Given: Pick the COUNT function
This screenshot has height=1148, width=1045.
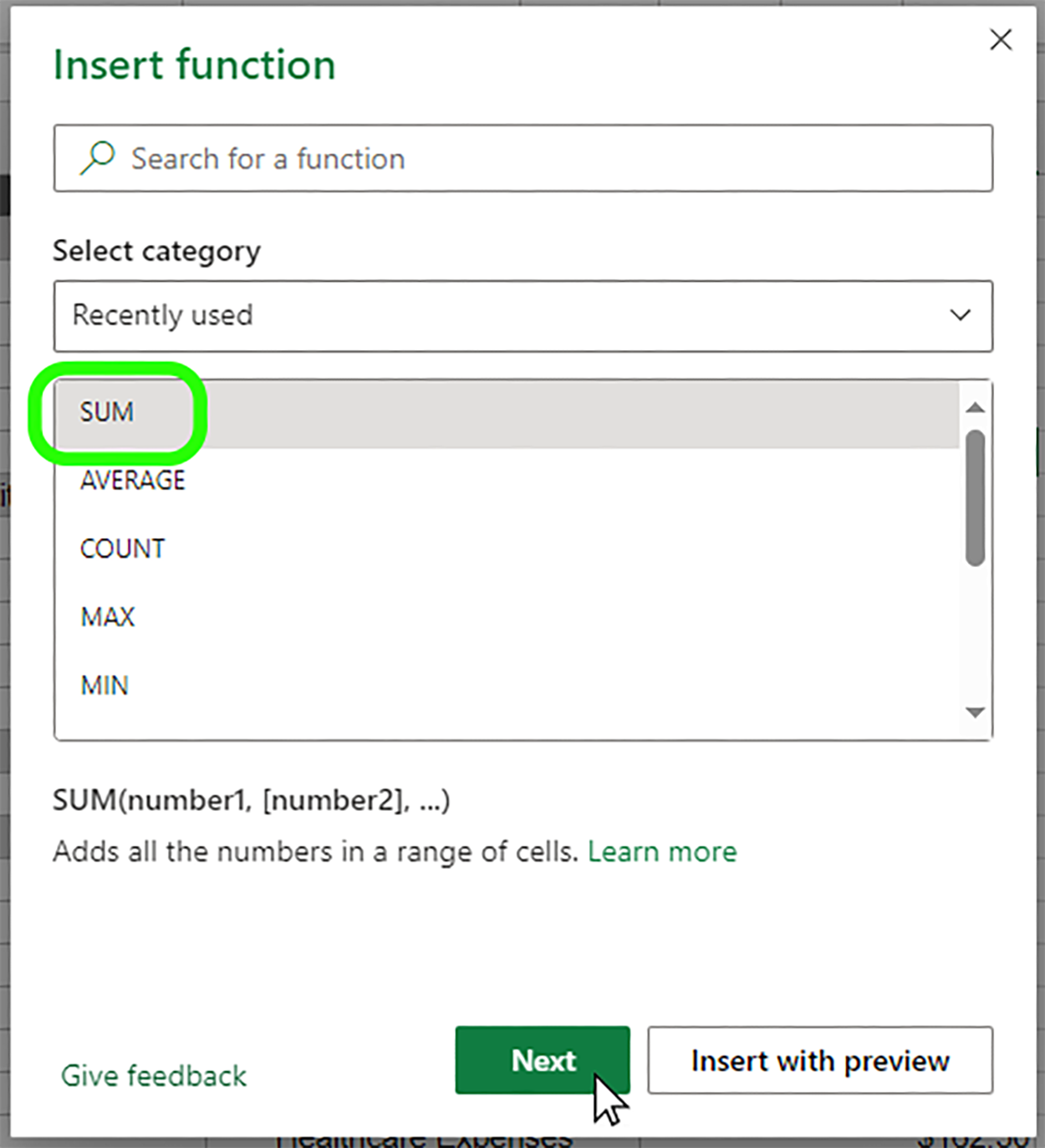Looking at the screenshot, I should tap(123, 549).
